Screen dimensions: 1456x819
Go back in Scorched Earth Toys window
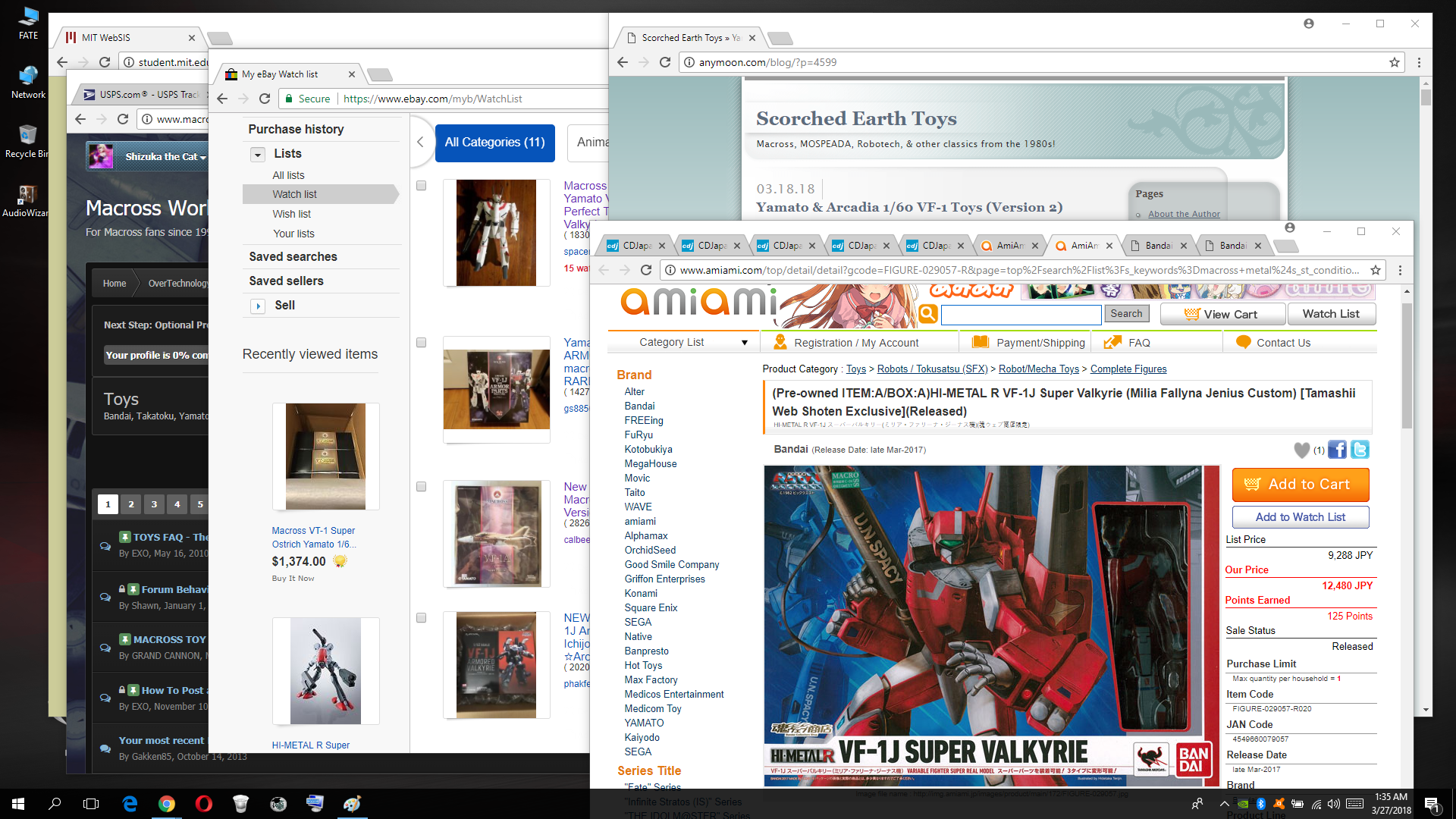point(623,62)
